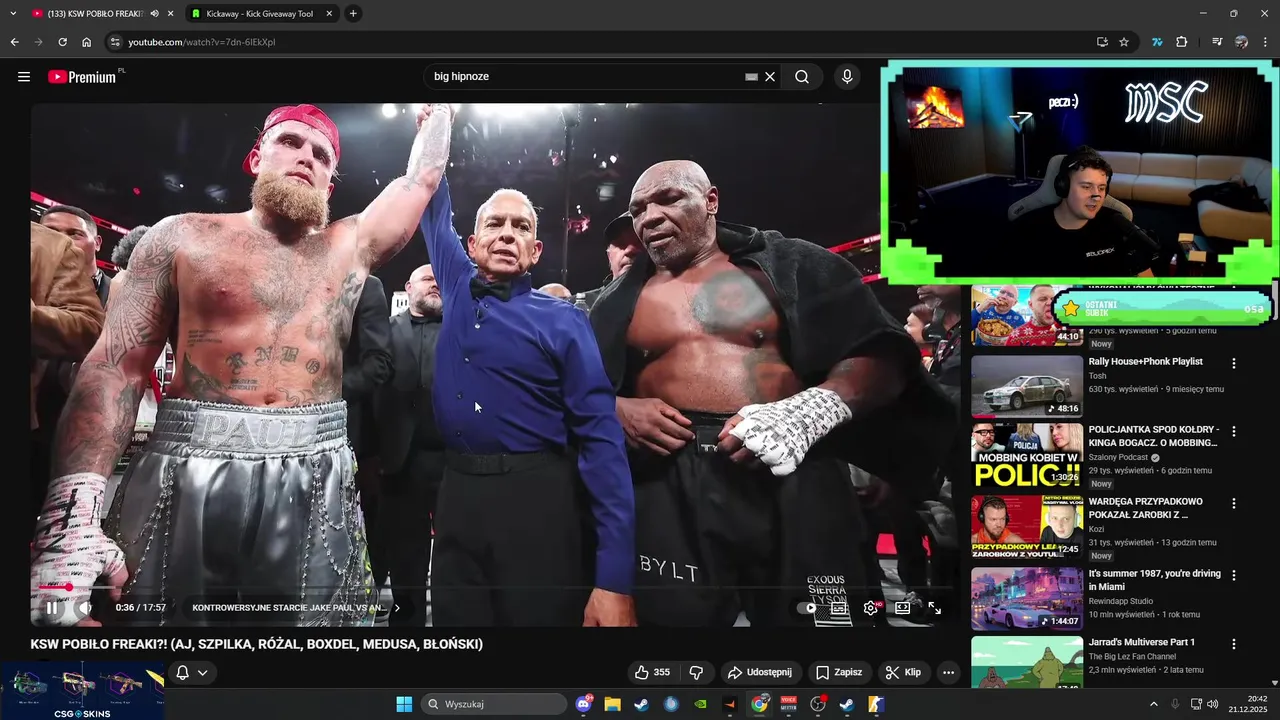Viewport: 1280px width, 720px height.
Task: Save video with Zapisz button
Action: click(x=839, y=672)
